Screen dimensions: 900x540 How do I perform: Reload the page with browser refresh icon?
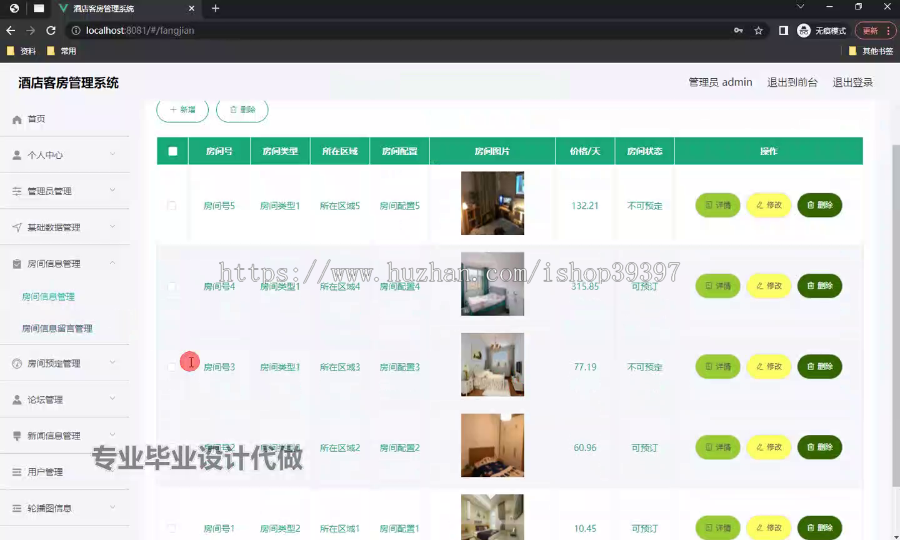(51, 30)
